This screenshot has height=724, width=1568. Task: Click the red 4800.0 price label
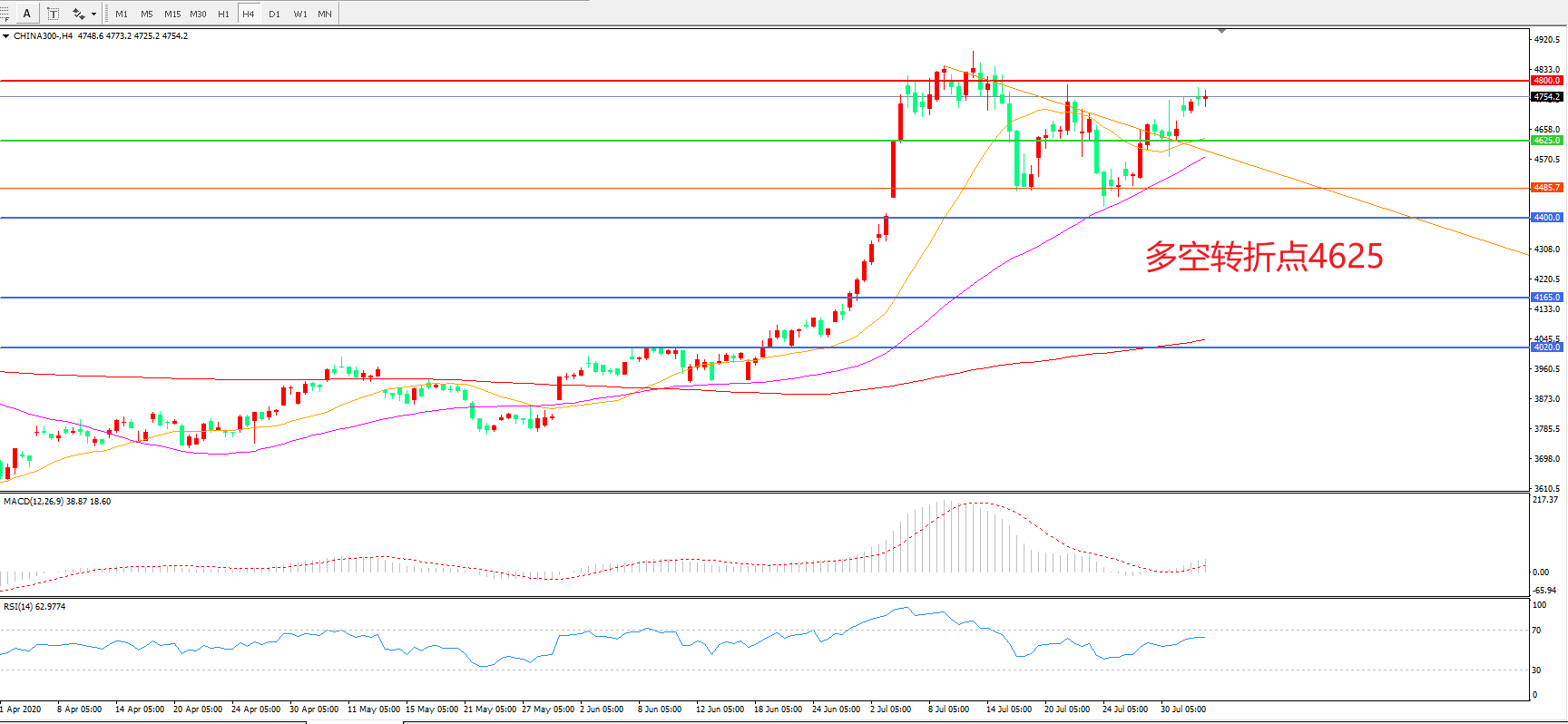(x=1546, y=81)
